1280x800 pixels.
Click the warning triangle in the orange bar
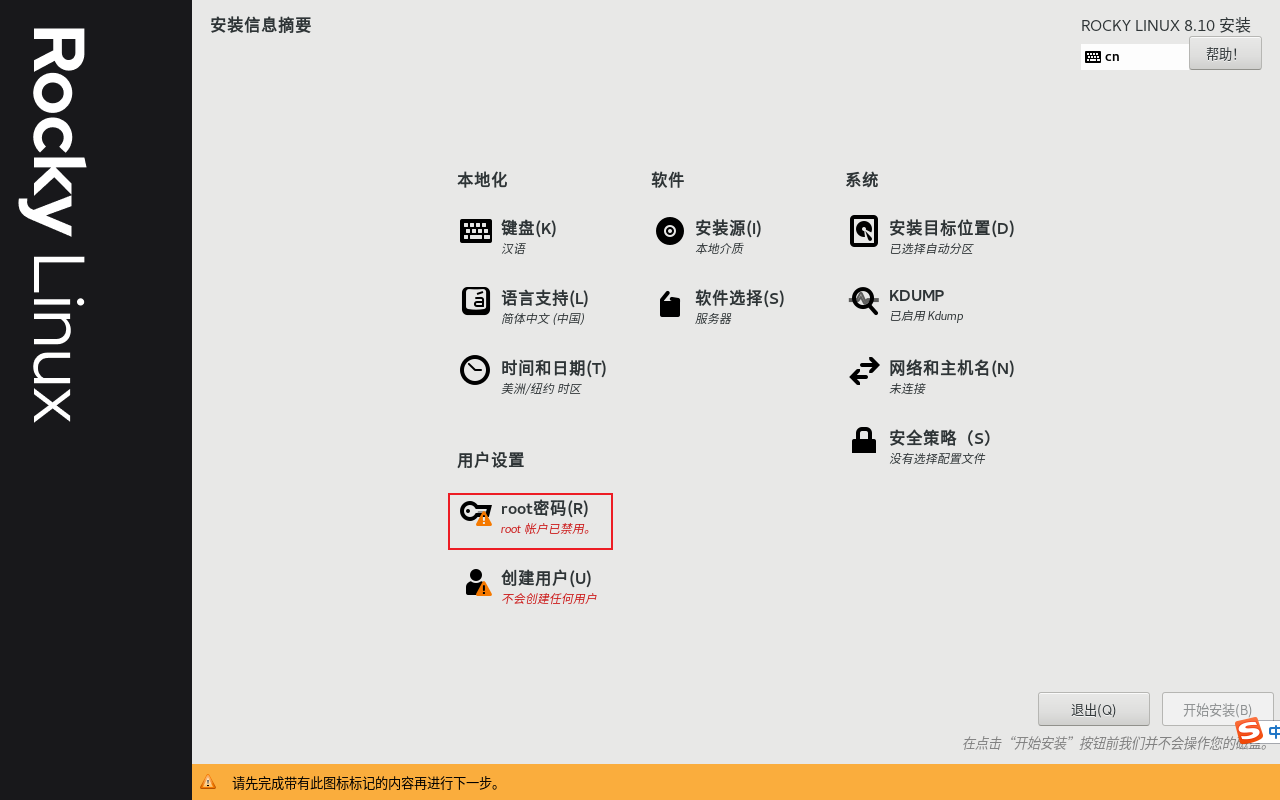tap(208, 782)
